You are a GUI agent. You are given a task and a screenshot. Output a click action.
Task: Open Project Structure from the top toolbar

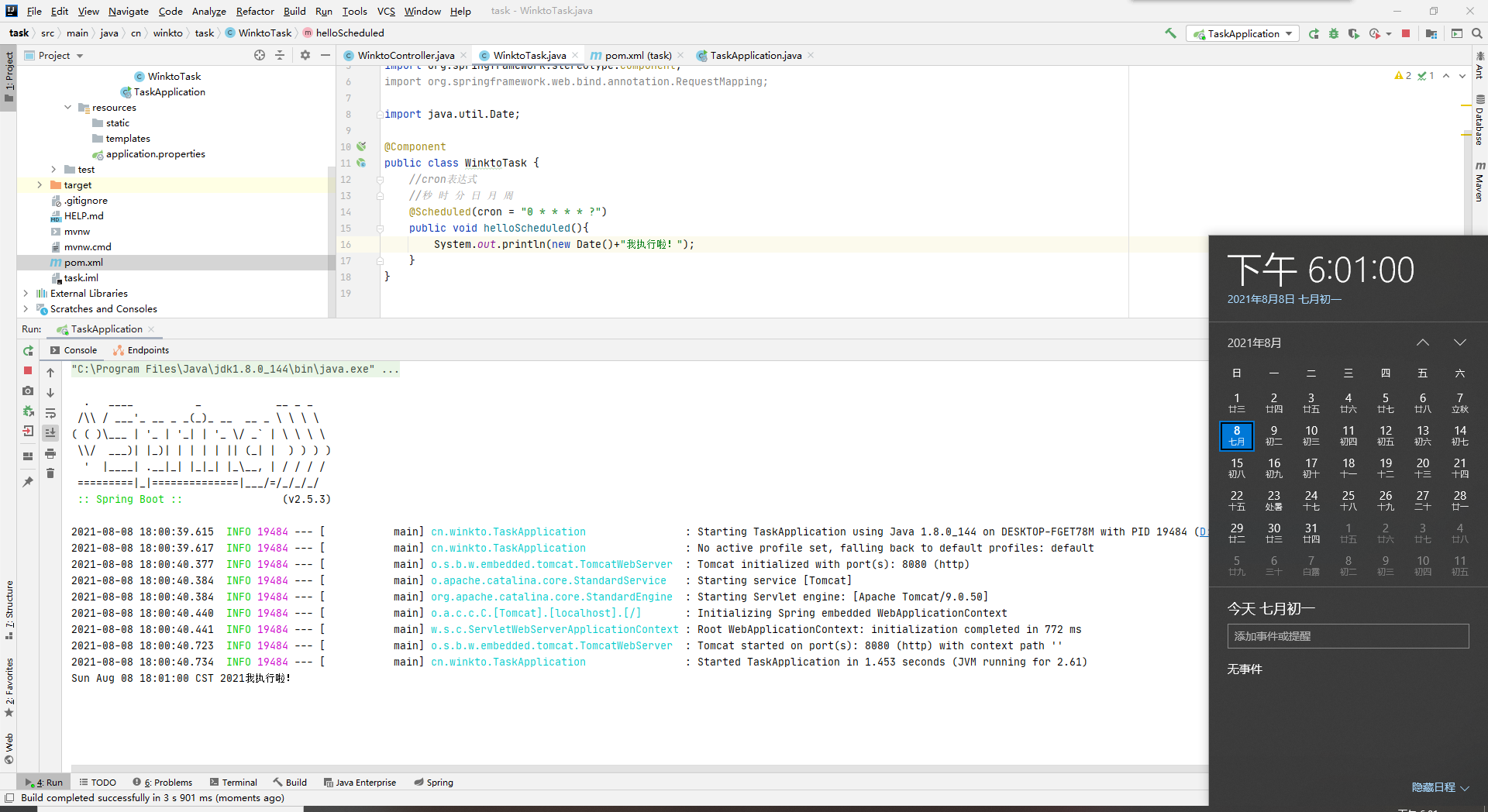coord(1431,33)
